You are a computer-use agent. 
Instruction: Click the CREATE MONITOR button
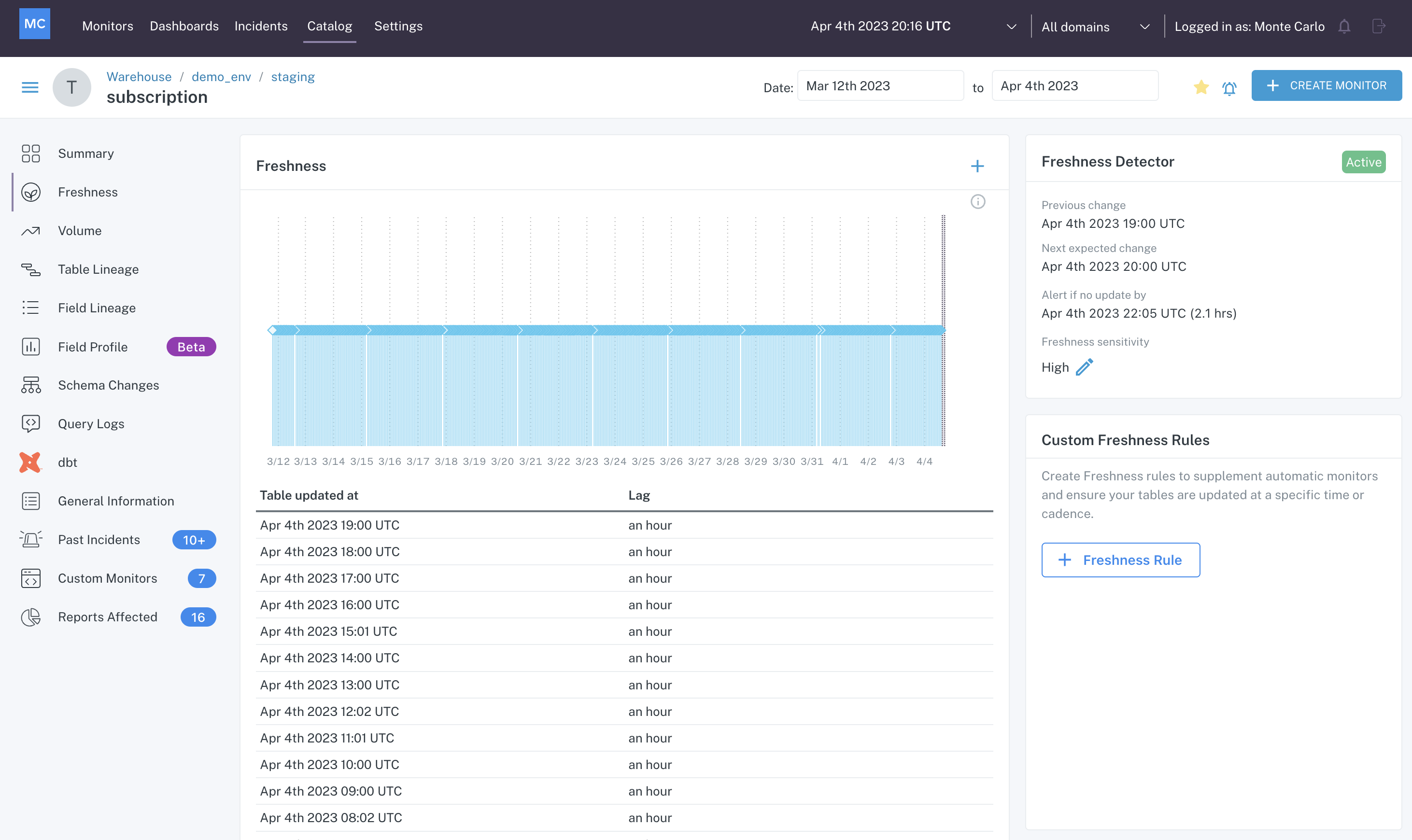1326,85
